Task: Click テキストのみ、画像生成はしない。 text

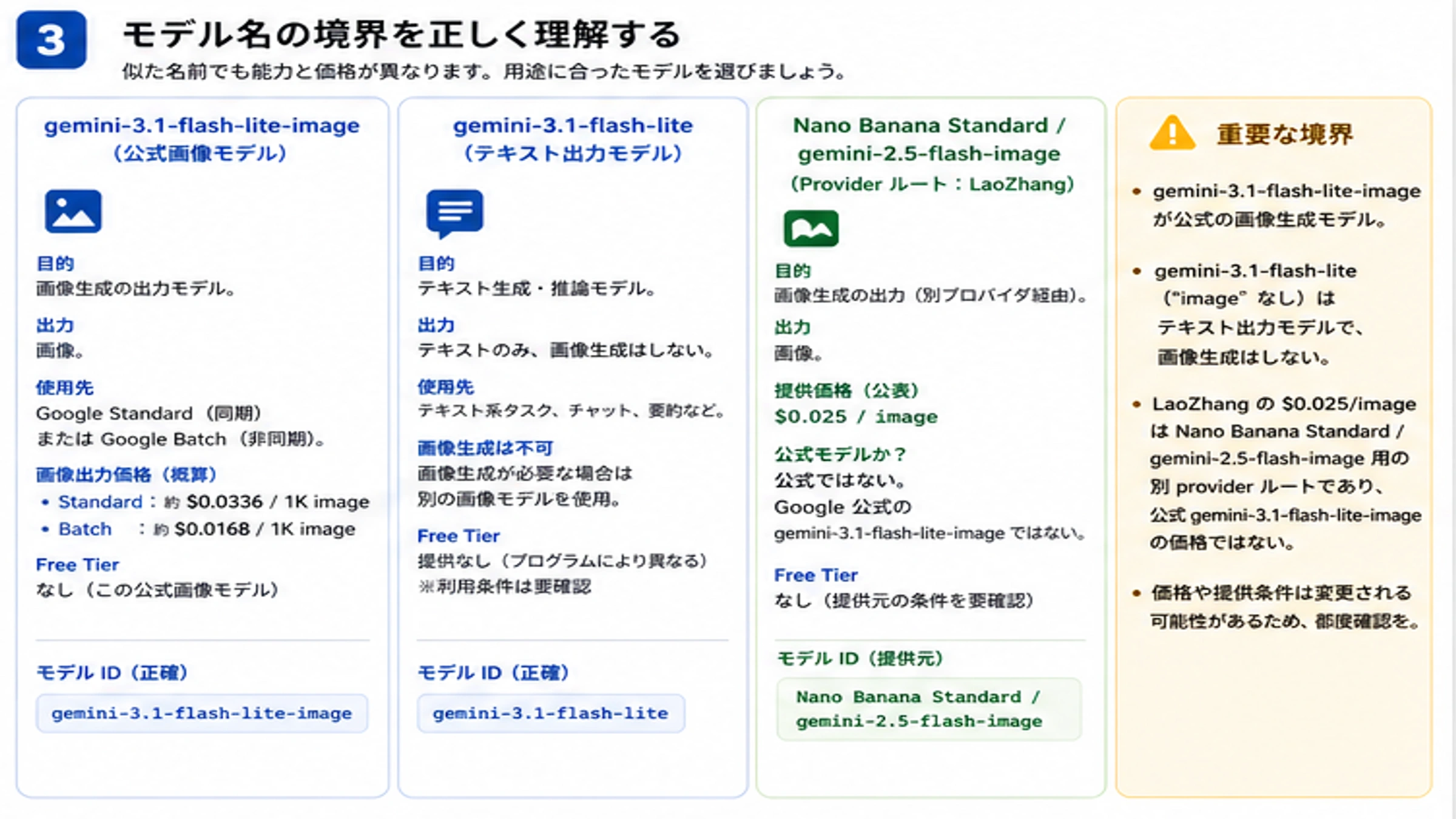Action: 566,351
